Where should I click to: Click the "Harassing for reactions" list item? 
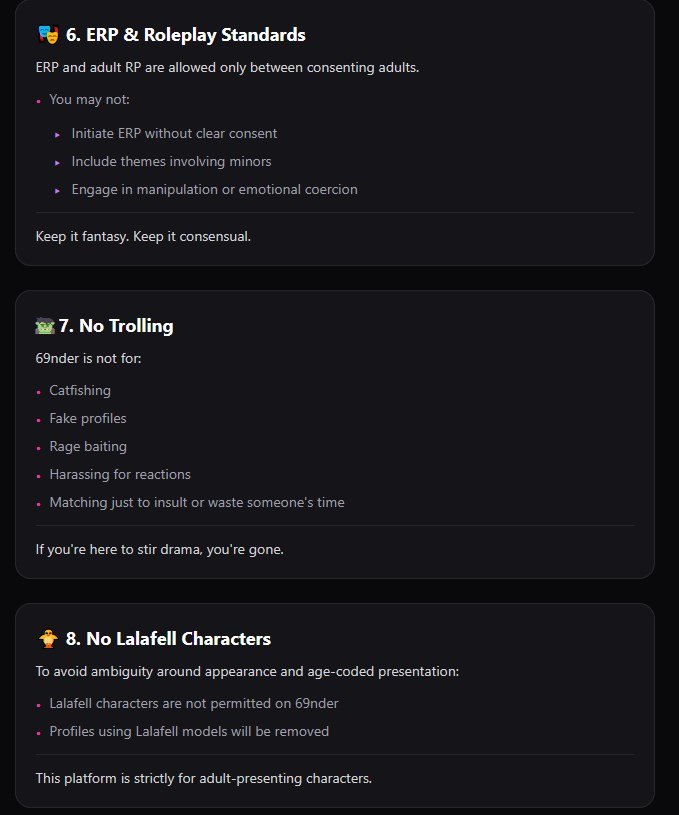tap(120, 475)
